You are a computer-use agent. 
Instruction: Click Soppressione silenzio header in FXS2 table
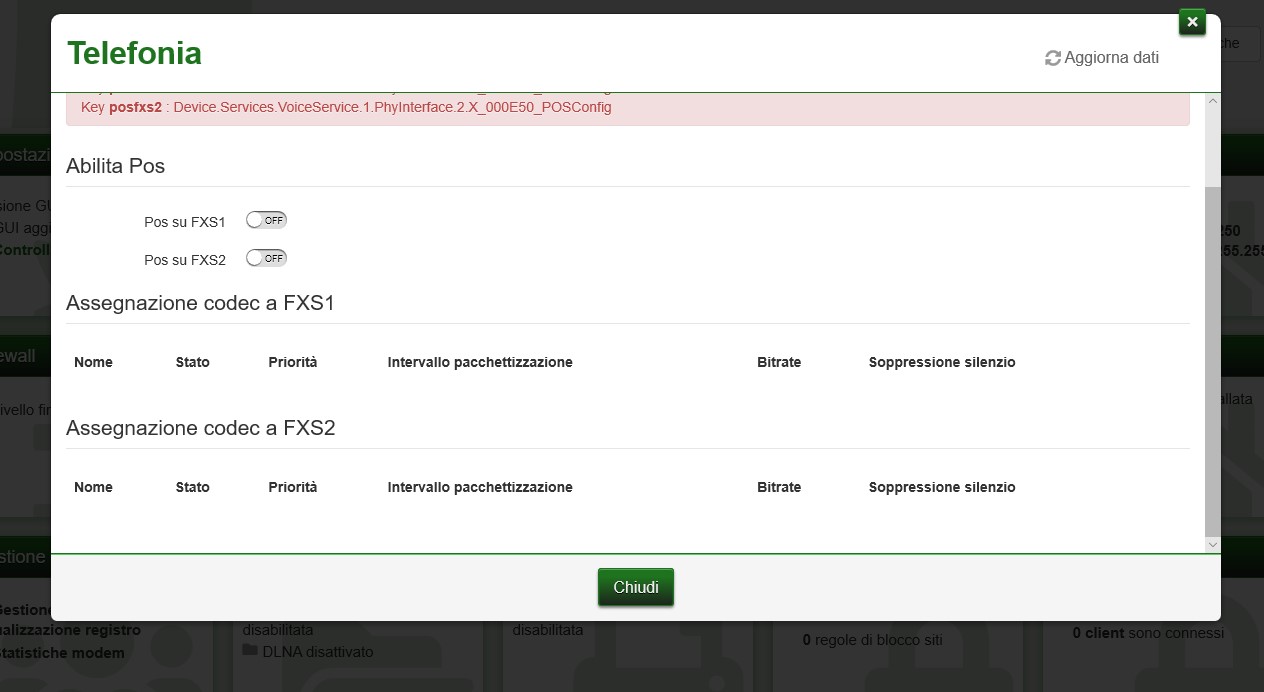tap(942, 487)
